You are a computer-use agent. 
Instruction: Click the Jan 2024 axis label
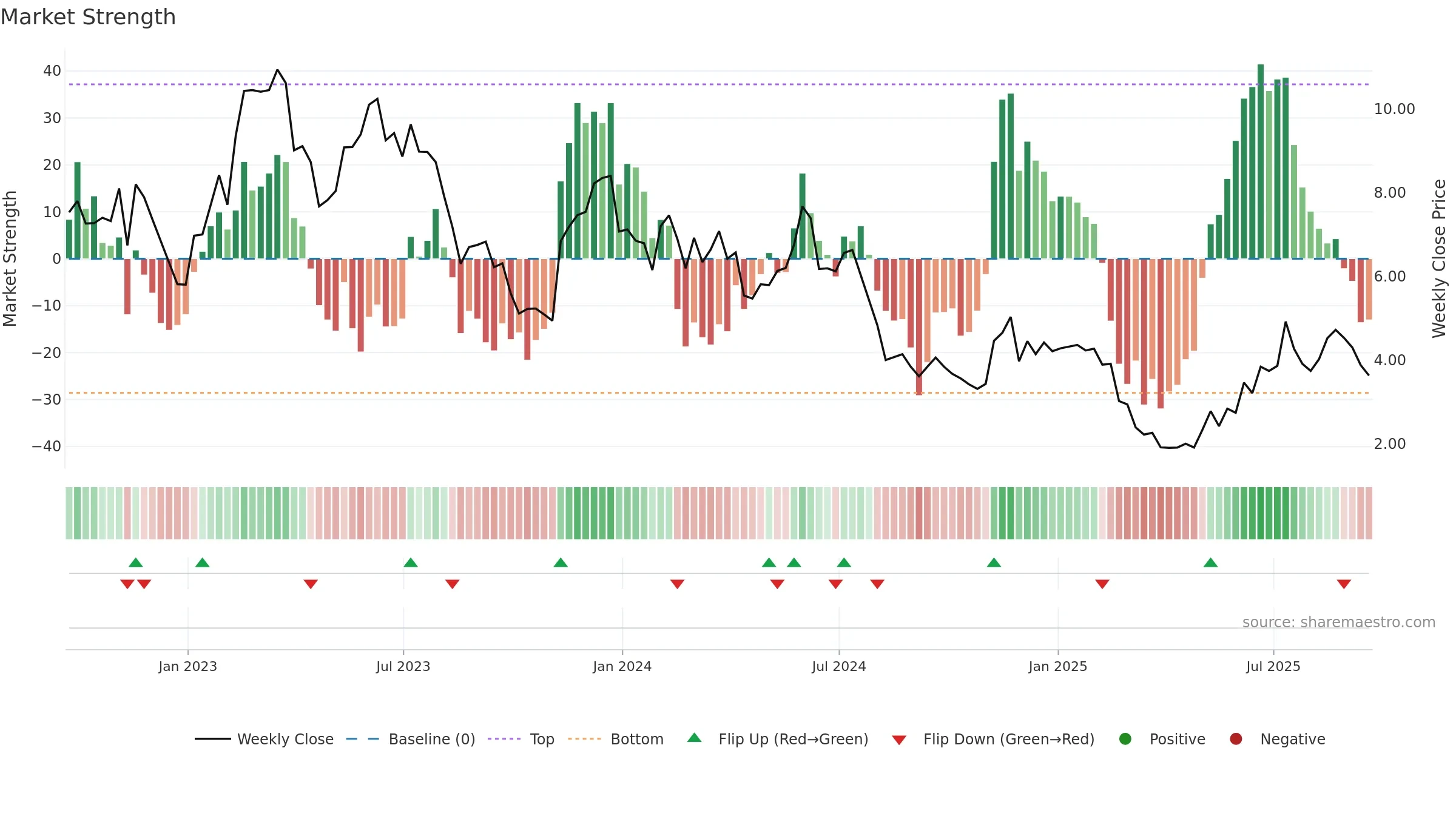622,666
